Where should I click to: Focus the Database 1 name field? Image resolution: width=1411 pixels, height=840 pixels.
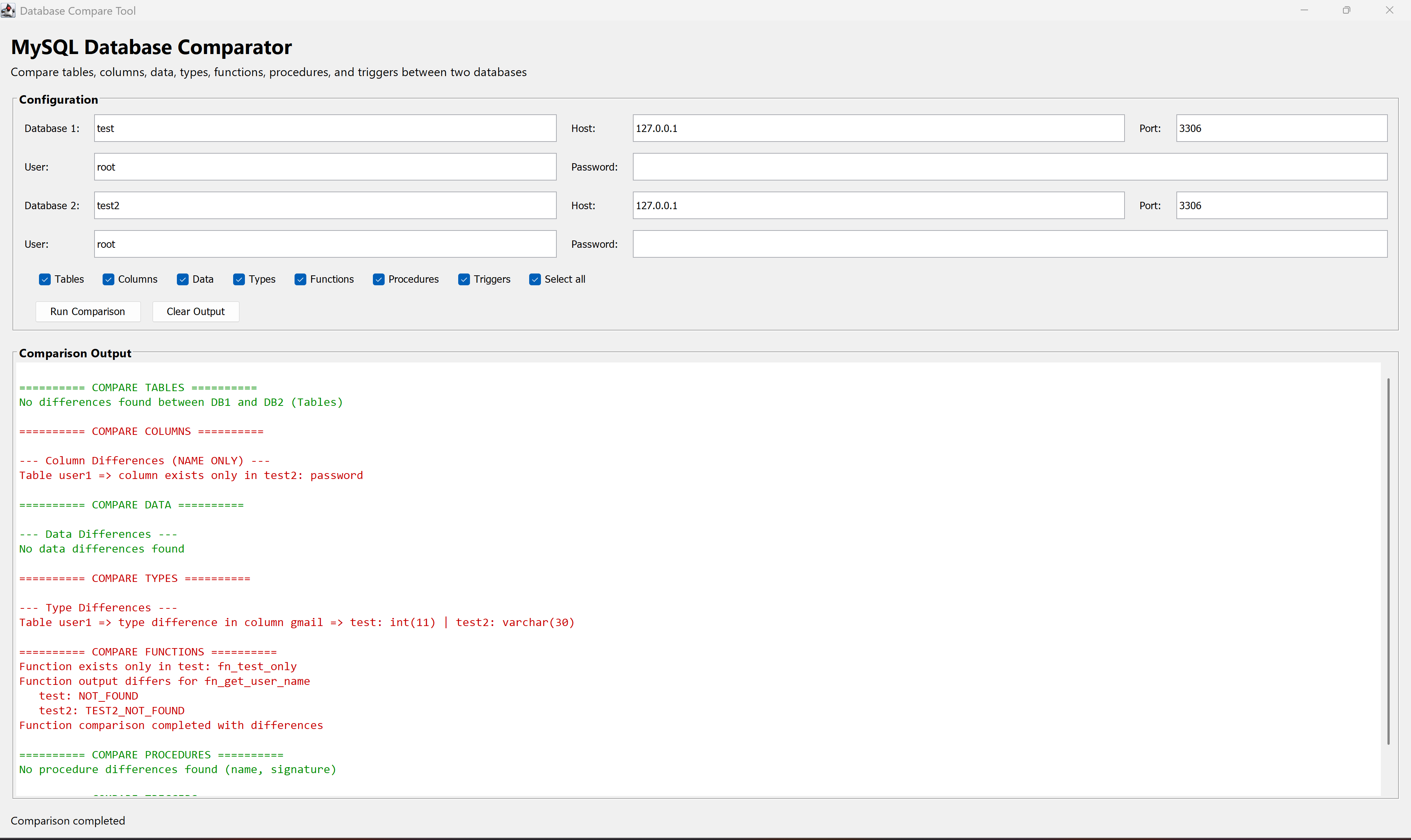[x=325, y=129]
